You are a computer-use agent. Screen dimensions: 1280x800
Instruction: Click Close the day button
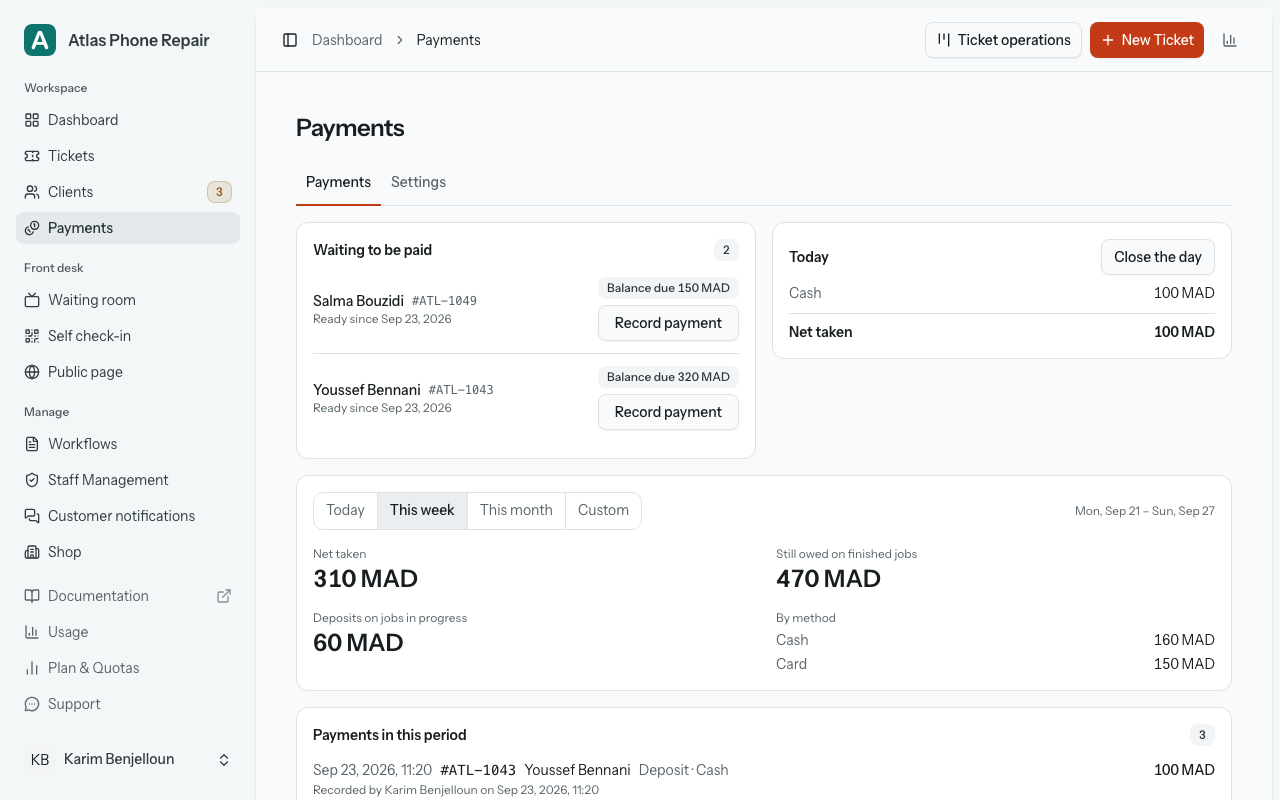pyautogui.click(x=1158, y=257)
